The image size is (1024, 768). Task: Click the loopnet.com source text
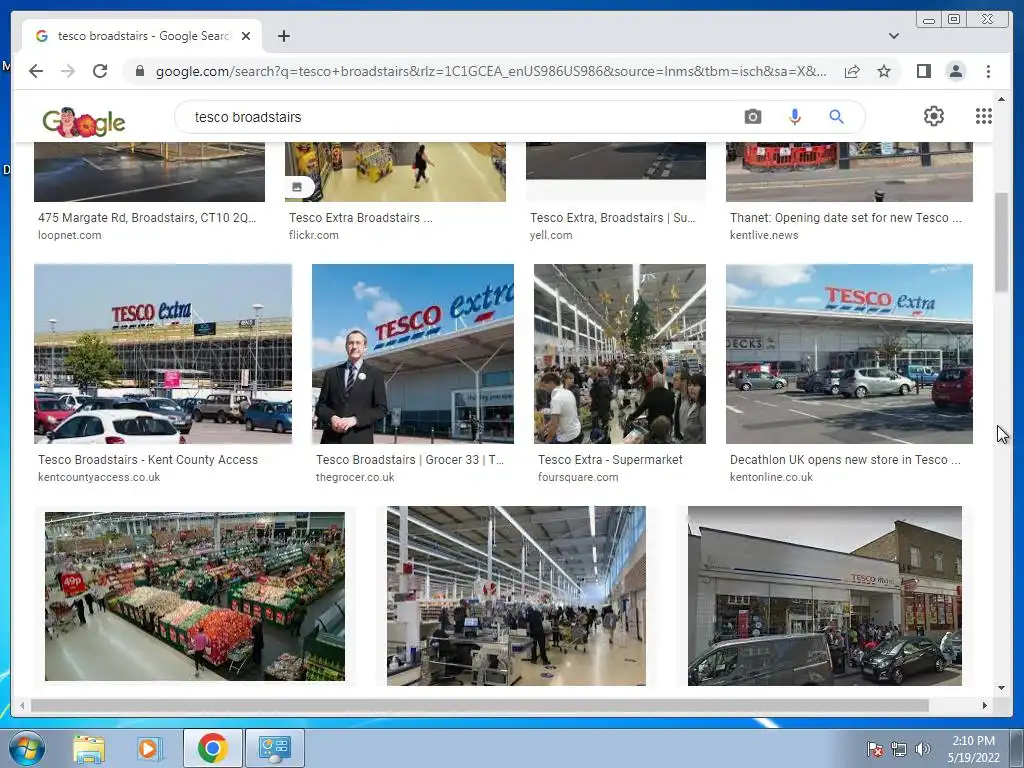69,235
